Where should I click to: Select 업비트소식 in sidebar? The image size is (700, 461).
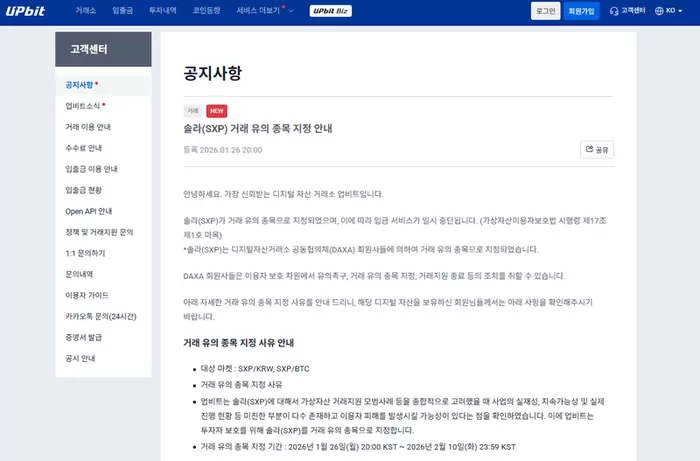click(83, 106)
